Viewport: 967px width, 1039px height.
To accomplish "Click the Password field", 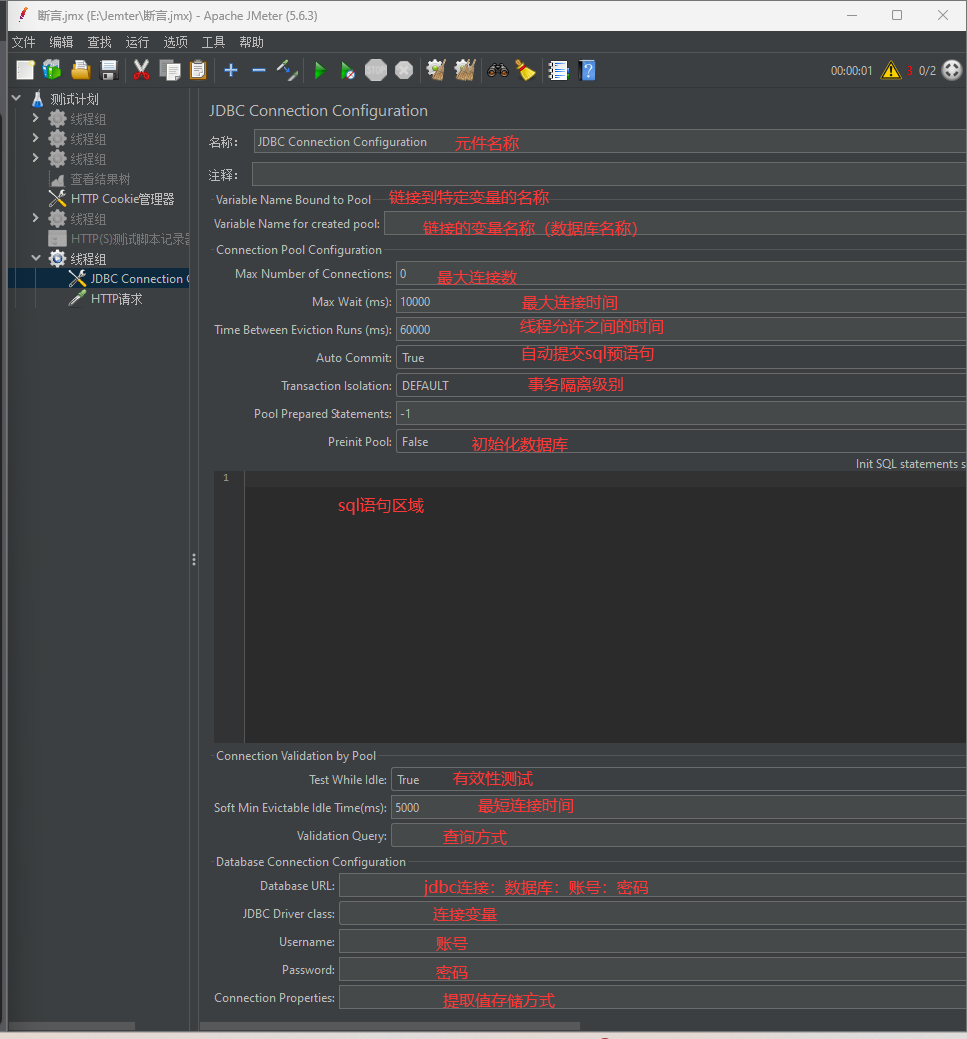I will pos(652,969).
